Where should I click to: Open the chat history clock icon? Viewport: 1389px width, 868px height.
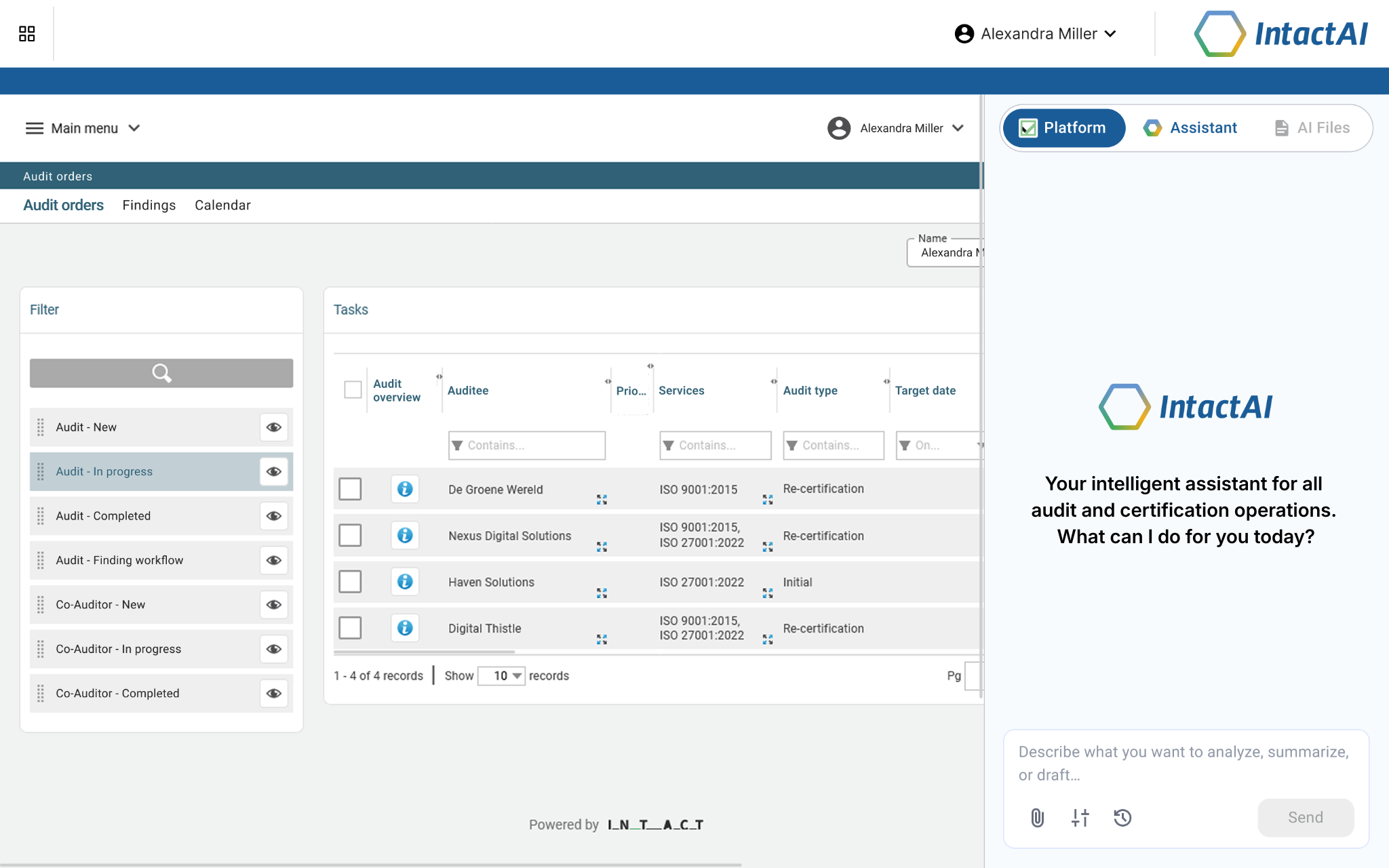pos(1122,818)
